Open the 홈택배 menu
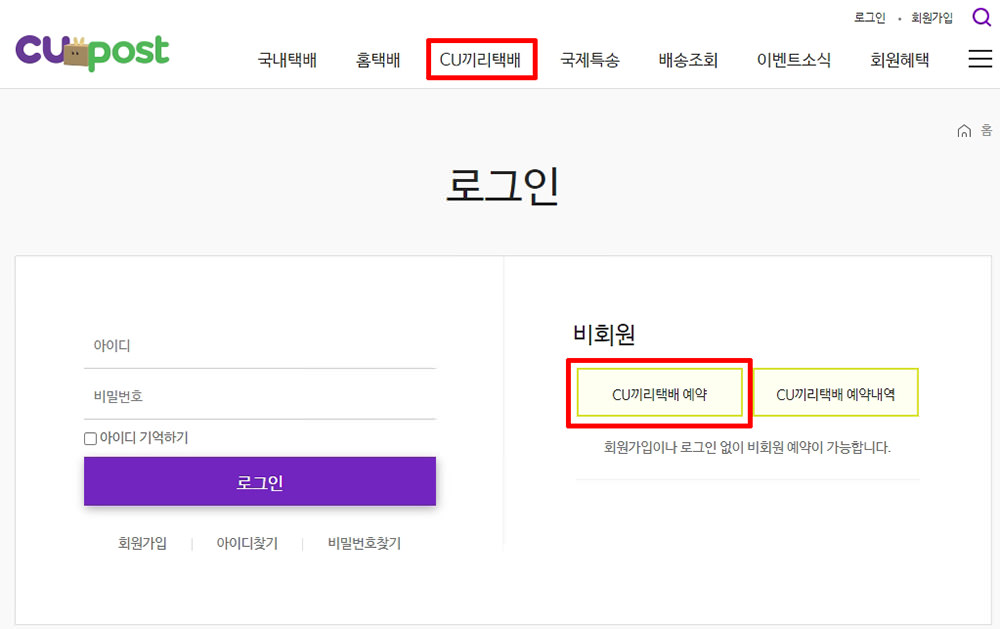This screenshot has width=1000, height=629. [378, 60]
